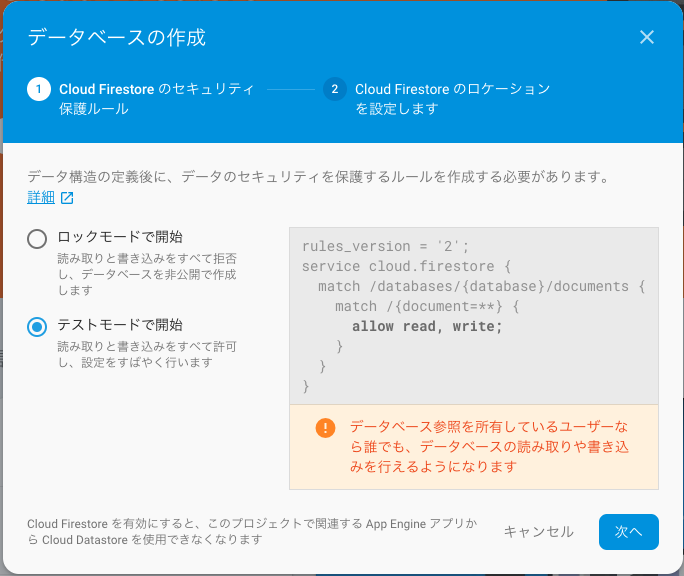Click the データベースの作成 dialog title
This screenshot has height=576, width=684.
click(116, 37)
